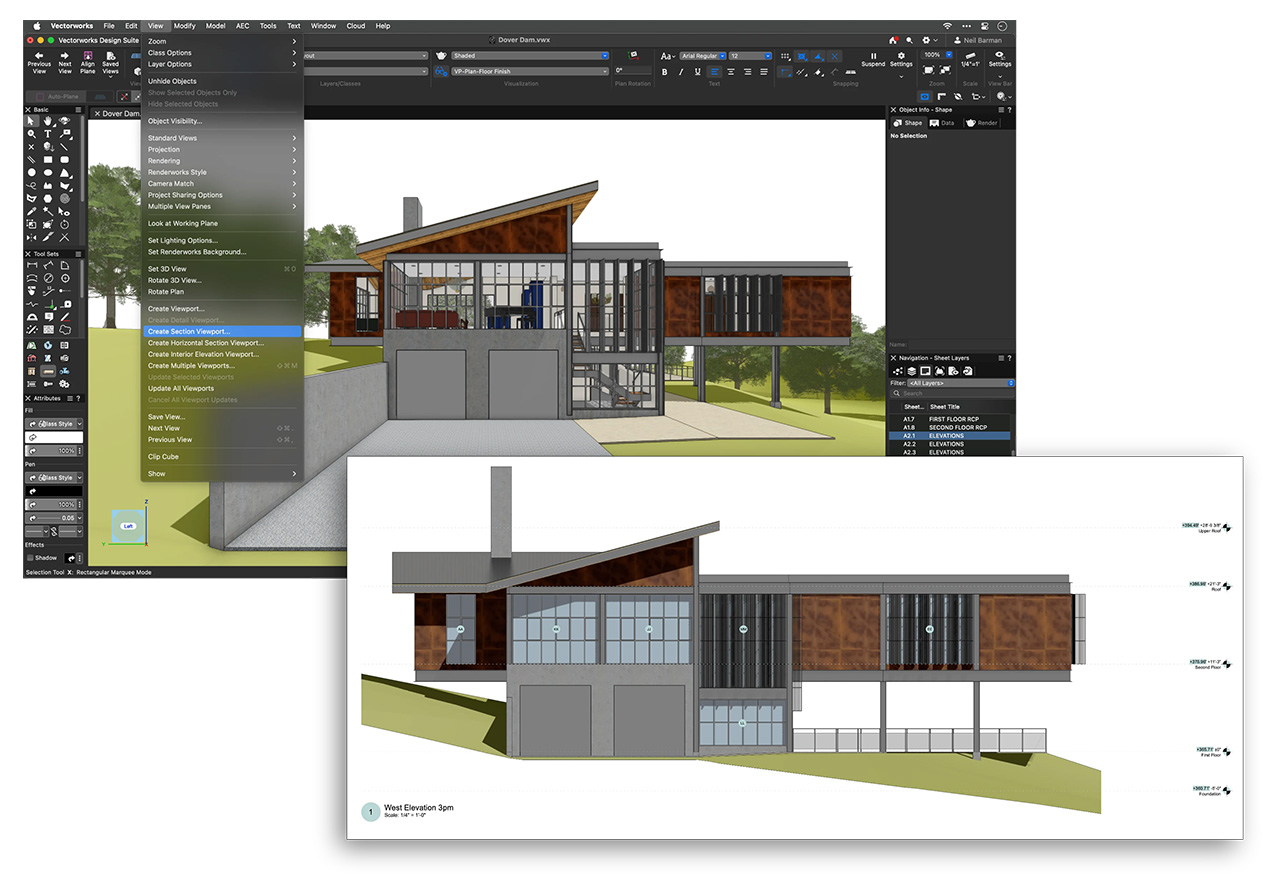
Task: Open the zoom 100% dropdown
Action: (x=937, y=55)
